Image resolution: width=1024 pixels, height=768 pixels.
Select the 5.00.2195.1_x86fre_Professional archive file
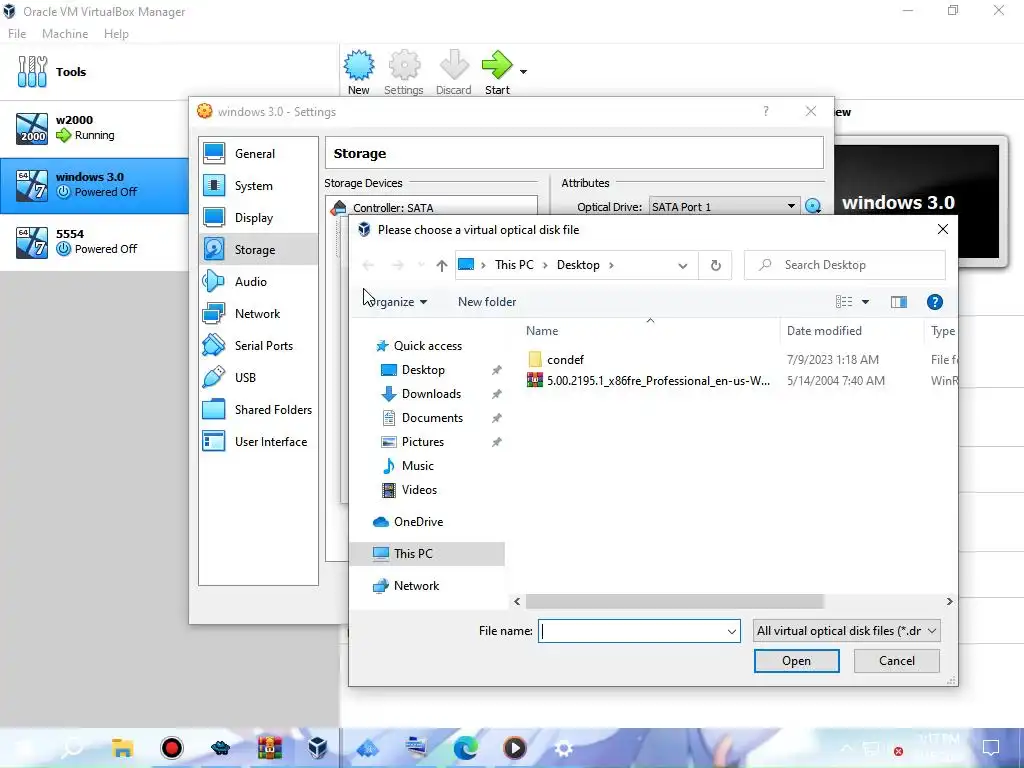658,381
